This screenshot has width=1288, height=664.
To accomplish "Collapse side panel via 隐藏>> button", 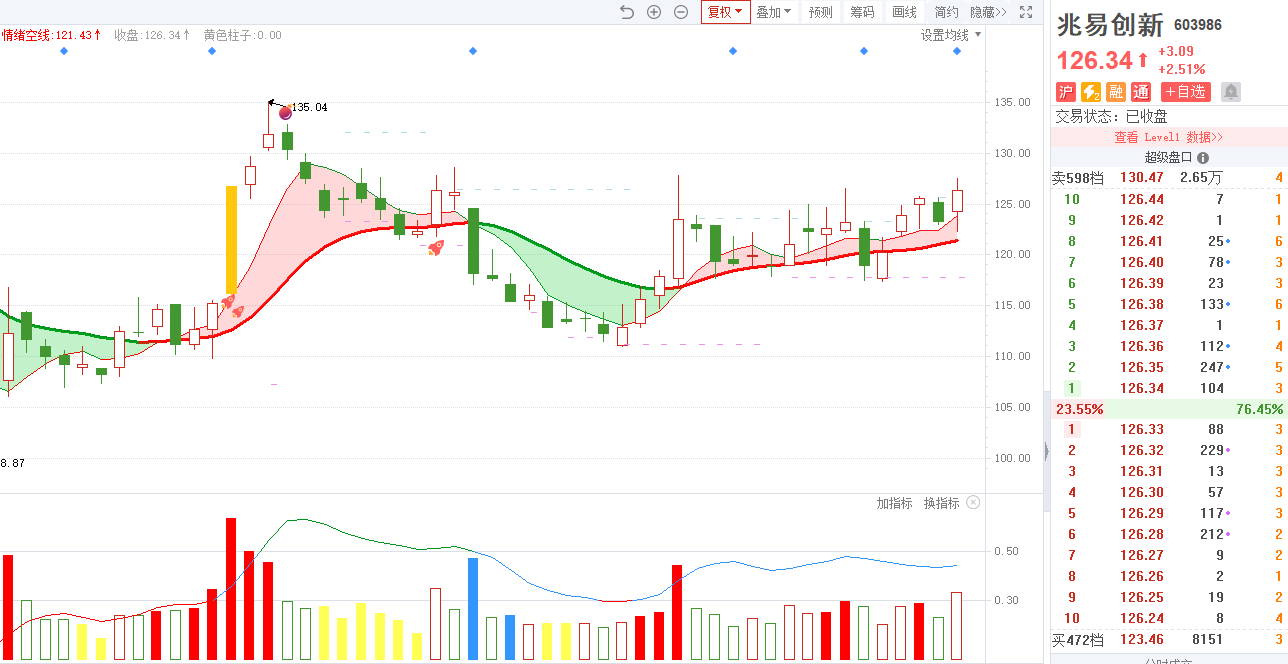I will (988, 12).
